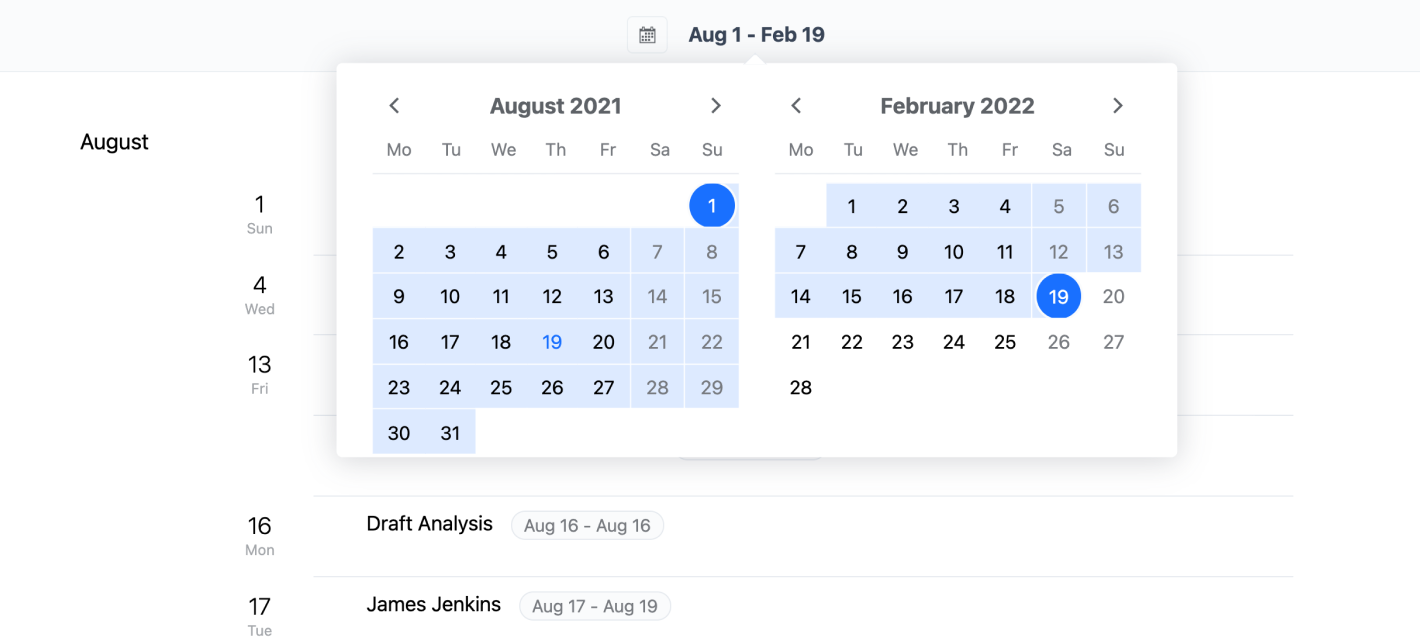The image size is (1420, 640).
Task: Select February 20 outside the range
Action: [x=1114, y=296]
